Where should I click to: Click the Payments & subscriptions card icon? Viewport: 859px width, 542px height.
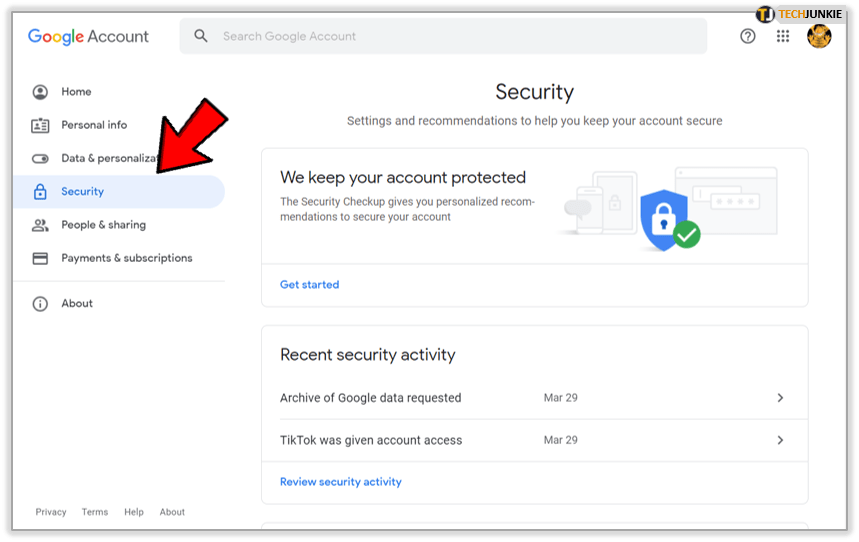(40, 258)
